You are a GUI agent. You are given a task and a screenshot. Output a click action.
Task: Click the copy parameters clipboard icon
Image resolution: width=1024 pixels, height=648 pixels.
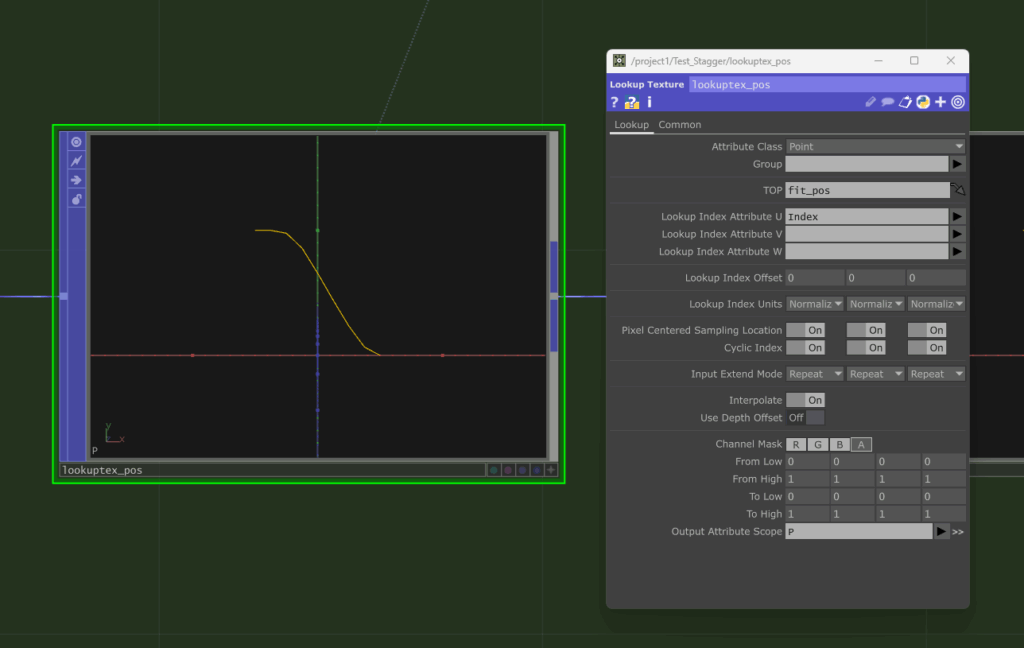(905, 102)
